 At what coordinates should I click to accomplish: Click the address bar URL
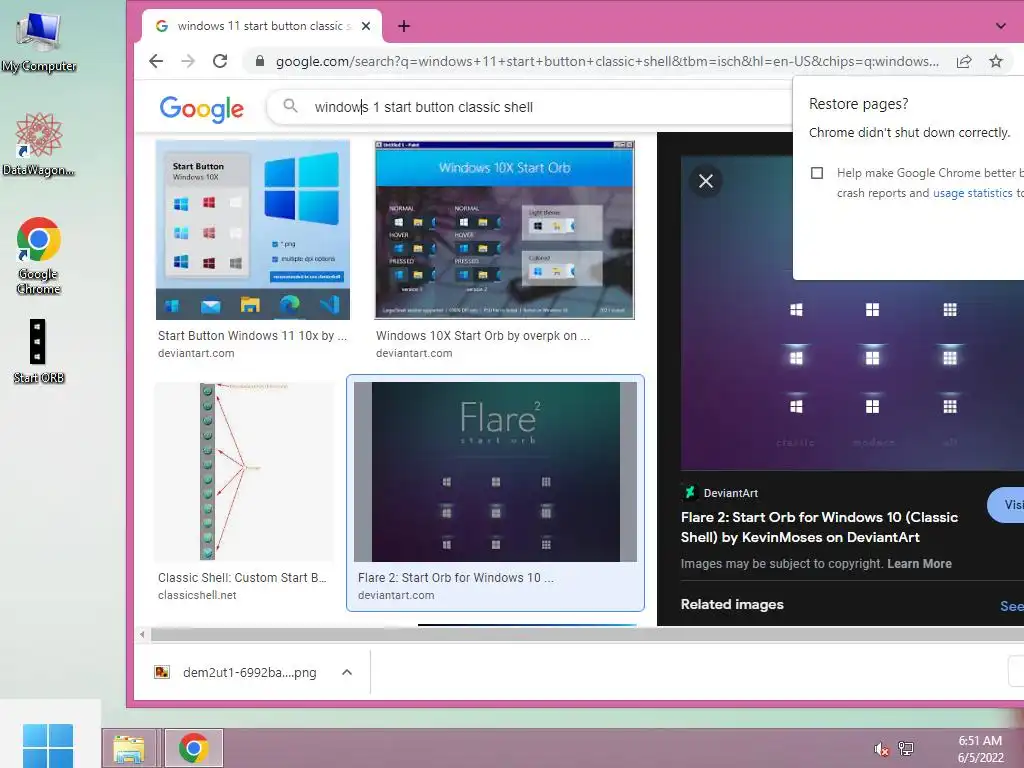607,61
